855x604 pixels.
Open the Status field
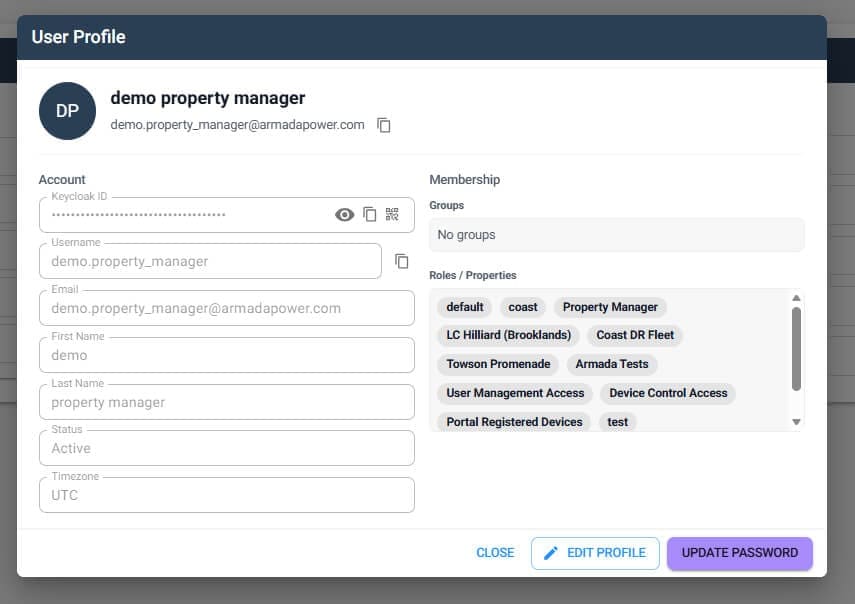[227, 448]
